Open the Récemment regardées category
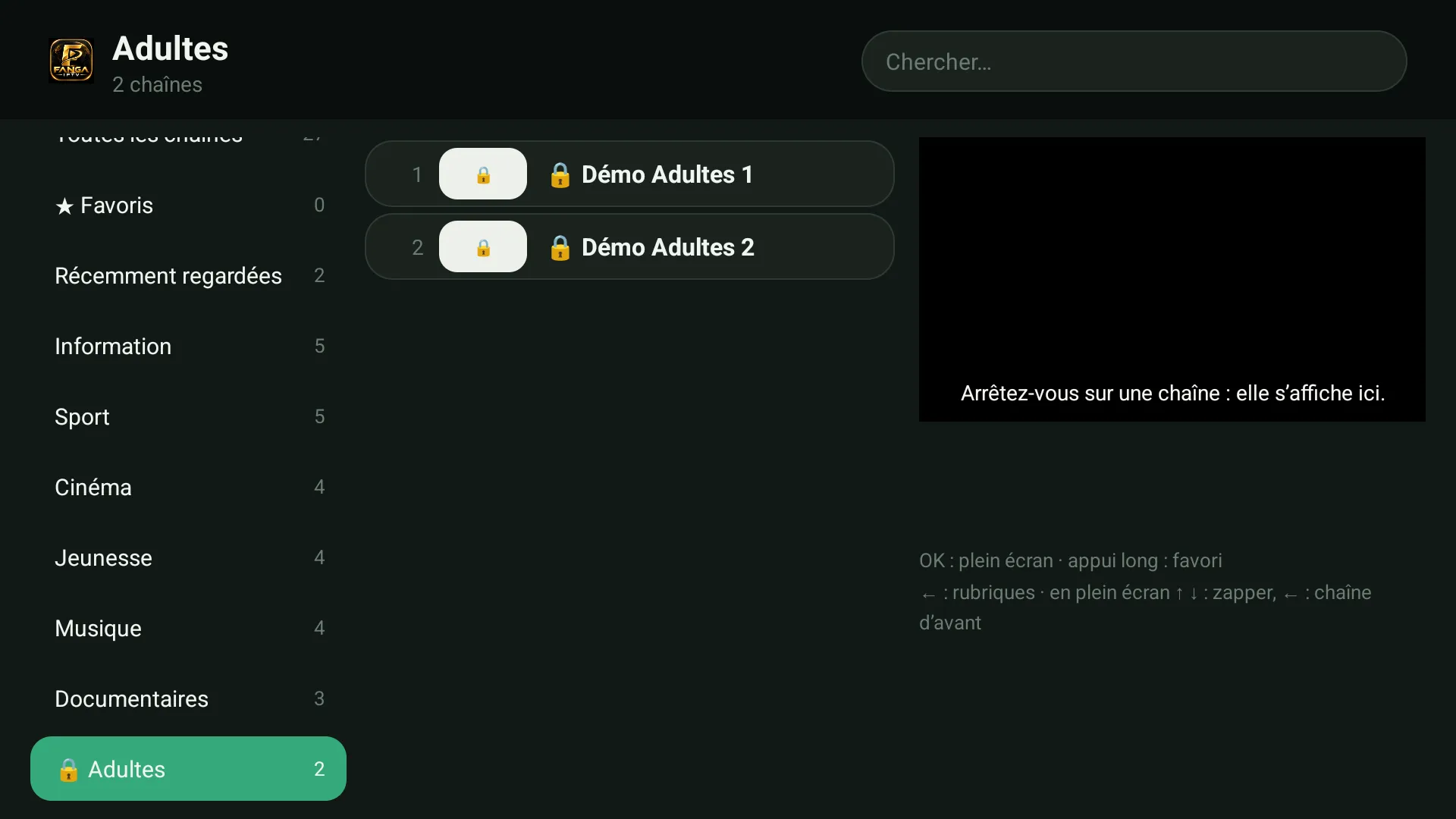1456x819 pixels. pyautogui.click(x=188, y=275)
